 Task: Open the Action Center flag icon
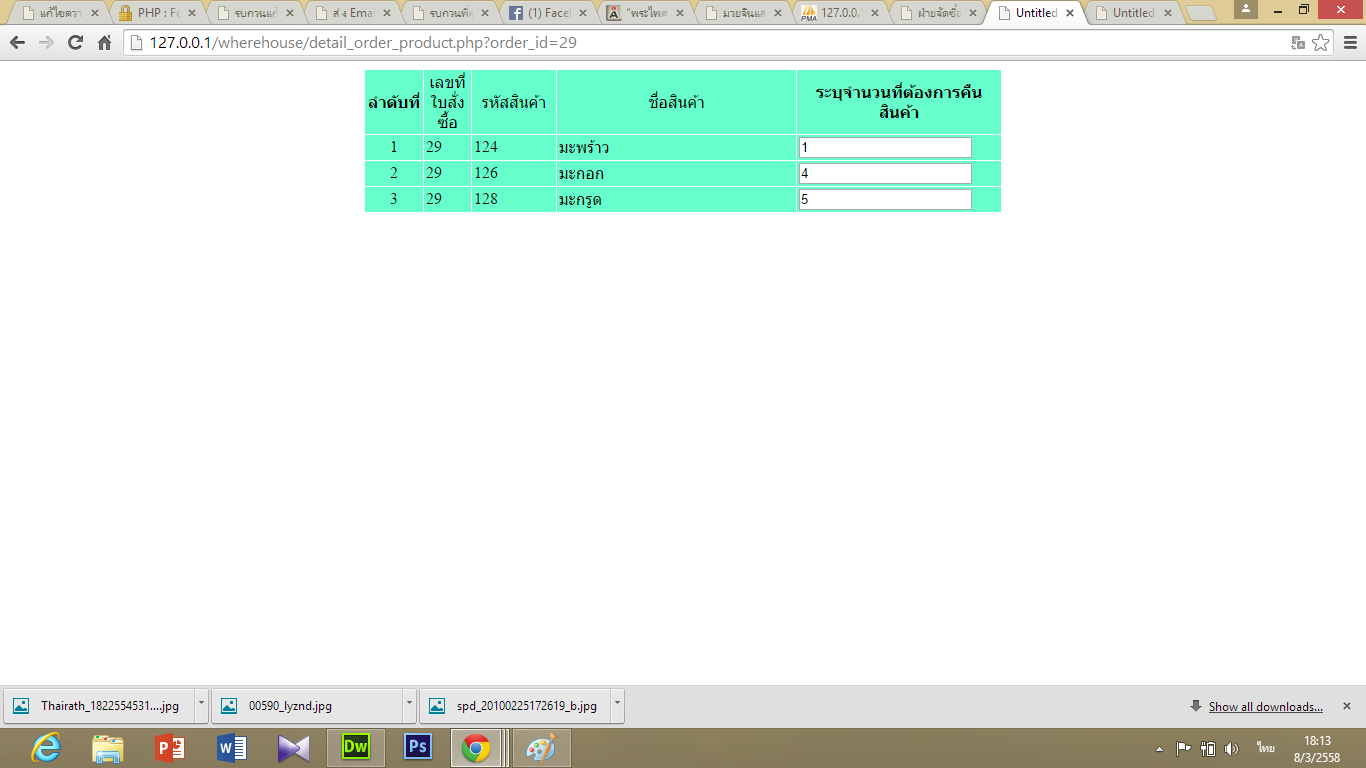(1183, 748)
